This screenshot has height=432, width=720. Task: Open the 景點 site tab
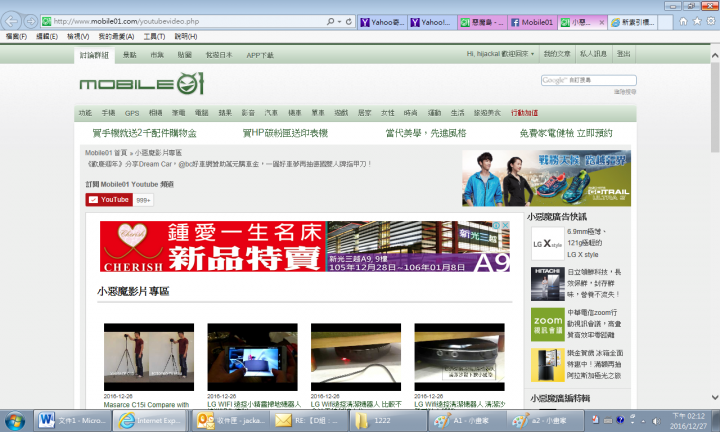129,55
